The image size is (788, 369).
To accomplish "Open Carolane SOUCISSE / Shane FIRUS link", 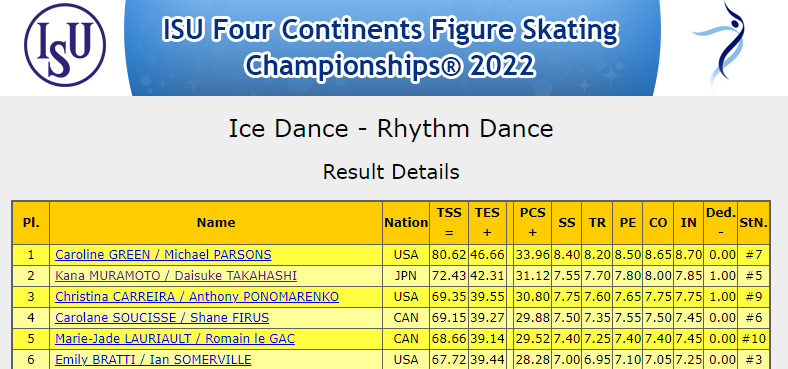I will pyautogui.click(x=162, y=318).
